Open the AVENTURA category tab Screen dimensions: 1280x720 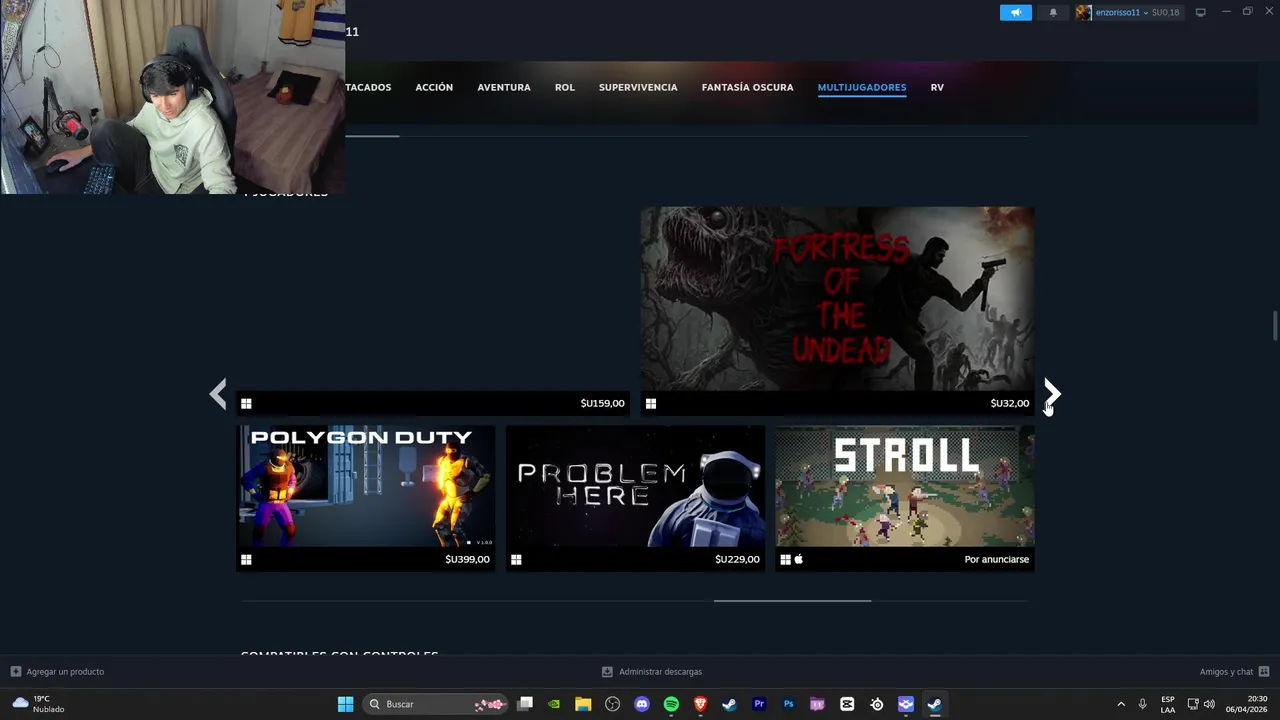[x=504, y=87]
